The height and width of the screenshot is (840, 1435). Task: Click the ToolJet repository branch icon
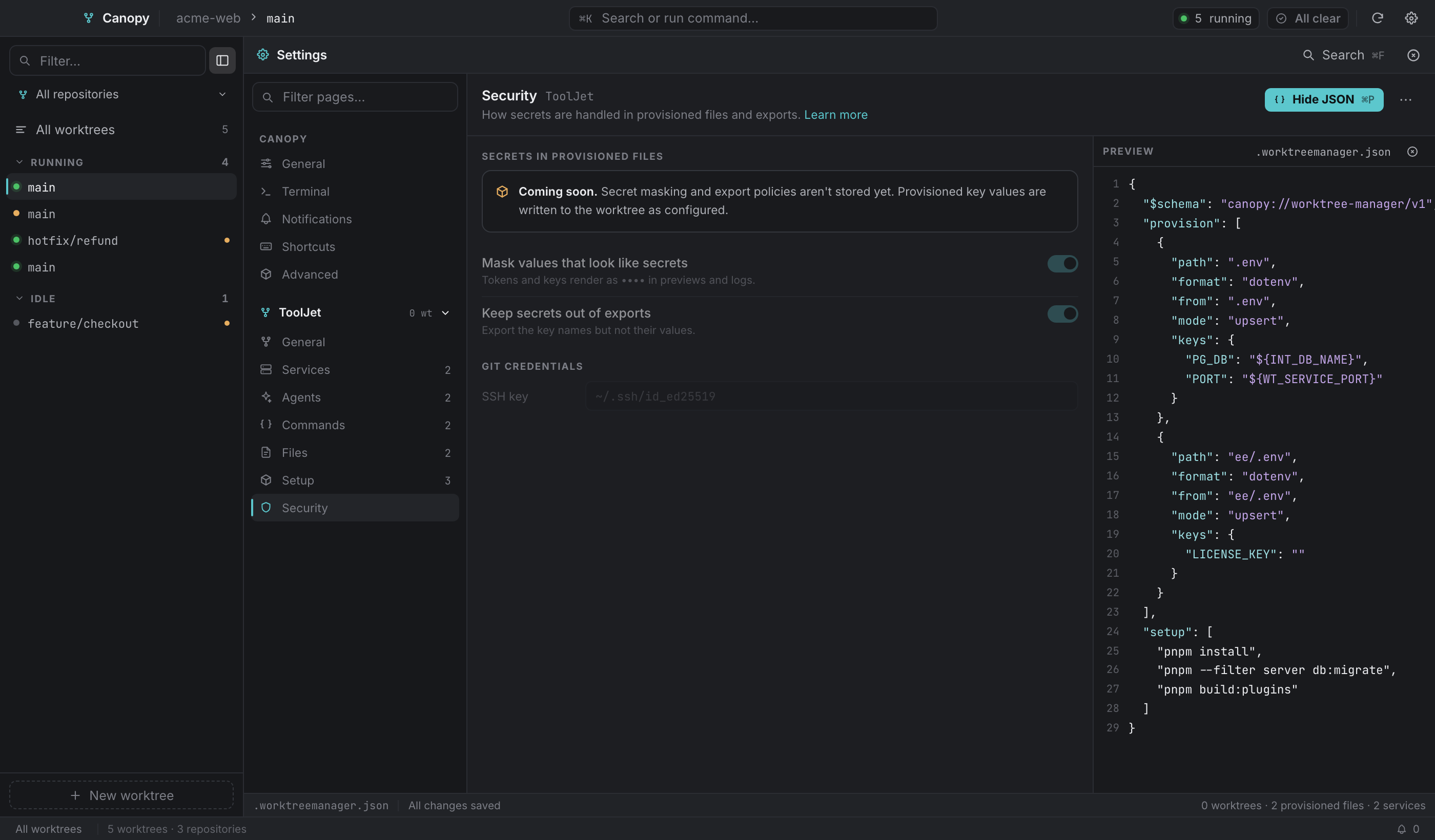tap(265, 312)
